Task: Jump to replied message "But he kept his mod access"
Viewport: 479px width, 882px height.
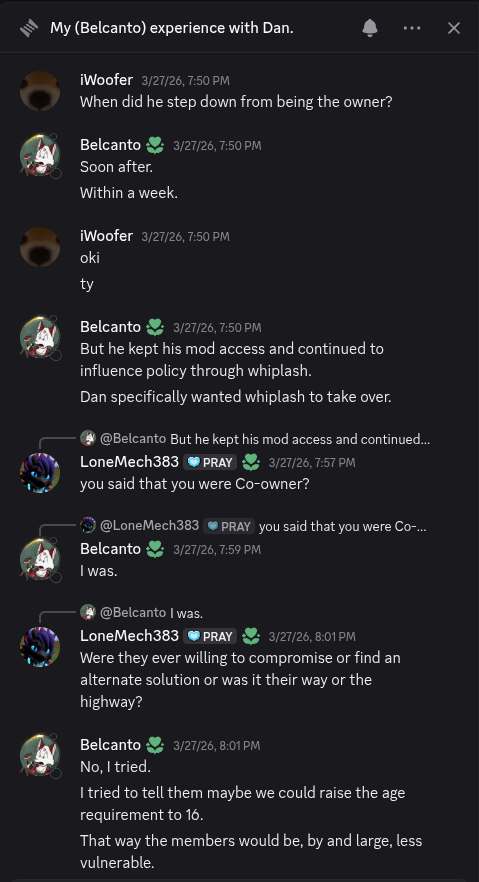Action: (300, 439)
